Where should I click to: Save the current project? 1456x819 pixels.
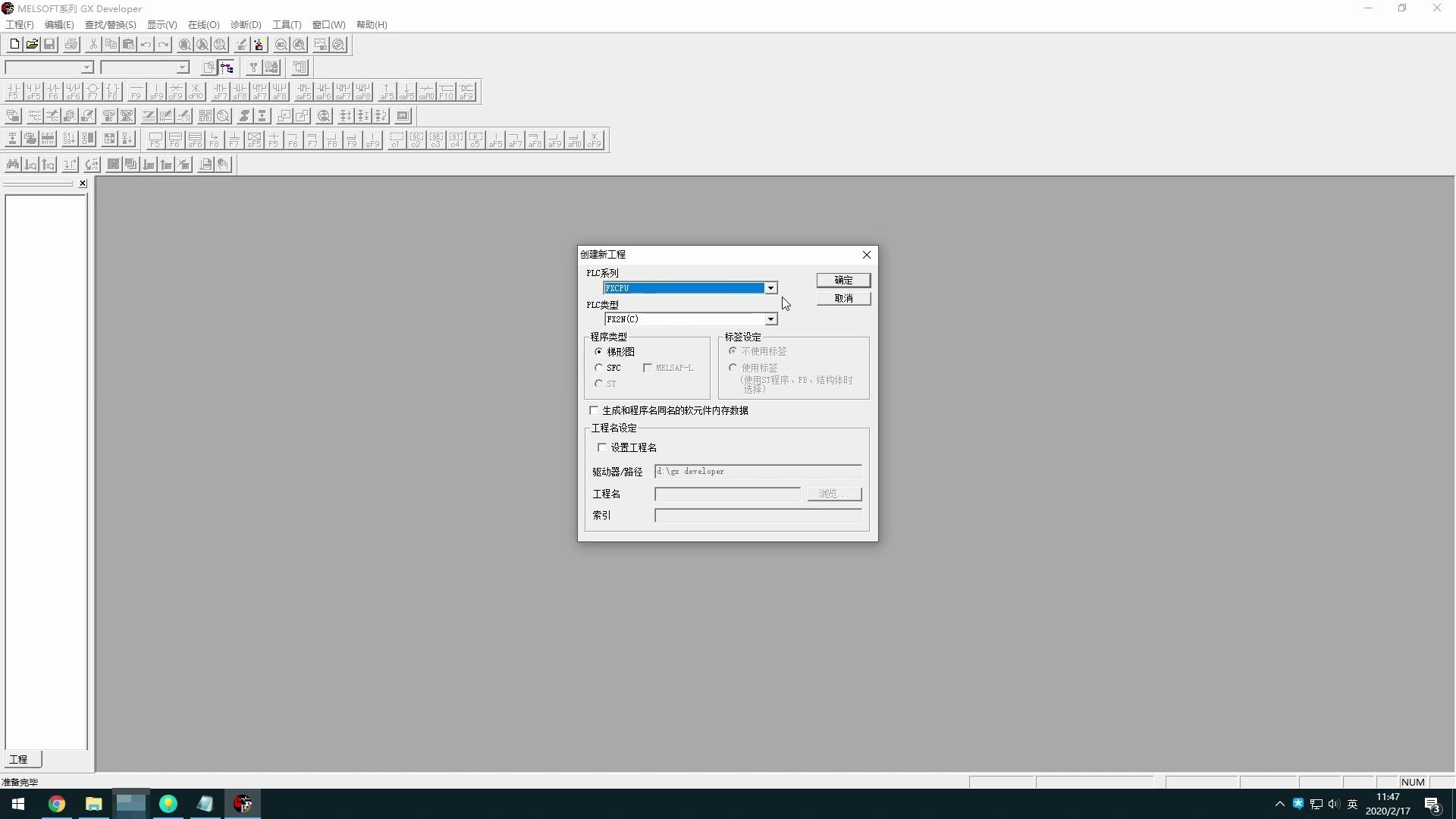tap(49, 44)
